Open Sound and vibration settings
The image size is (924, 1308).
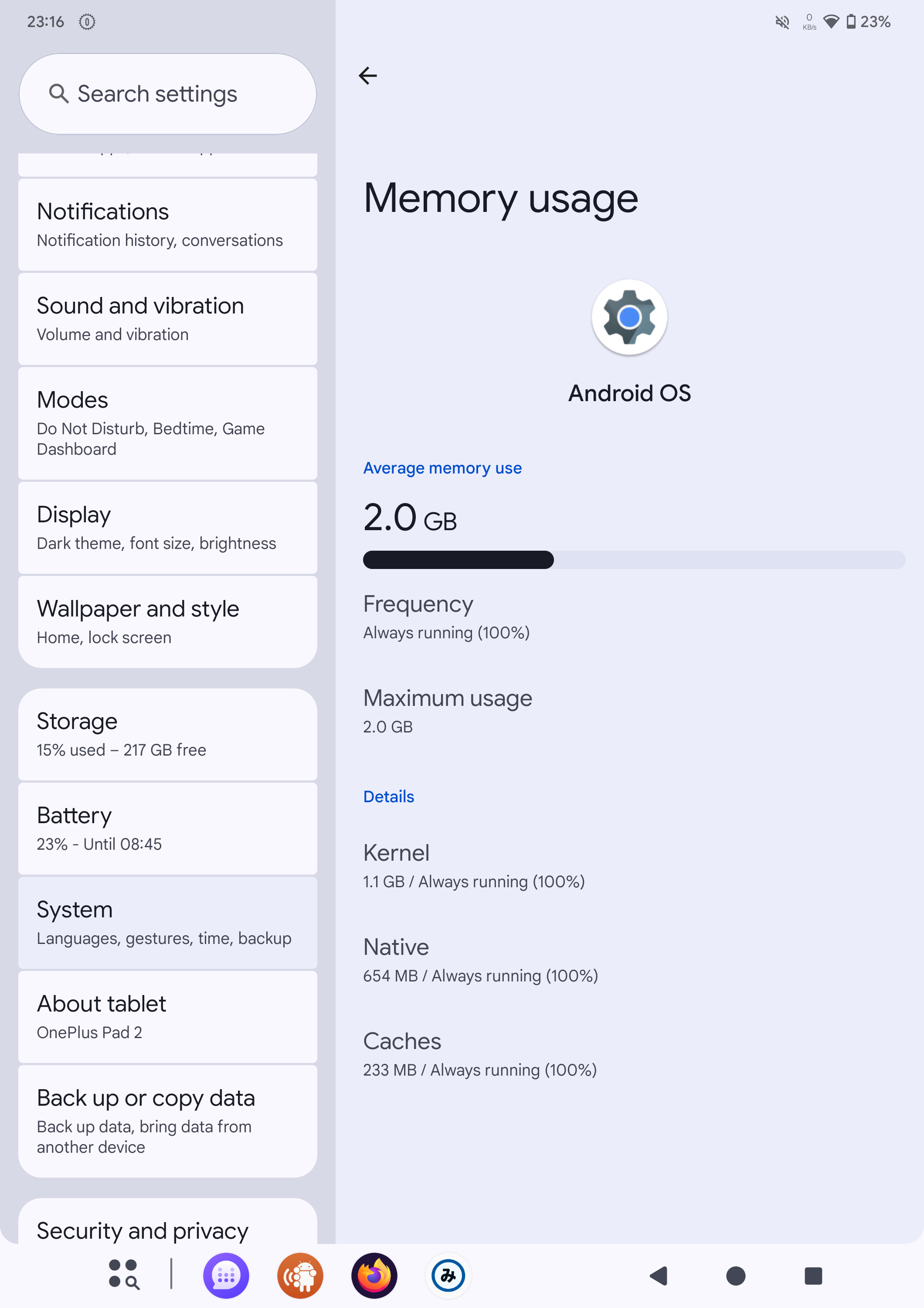click(x=167, y=319)
